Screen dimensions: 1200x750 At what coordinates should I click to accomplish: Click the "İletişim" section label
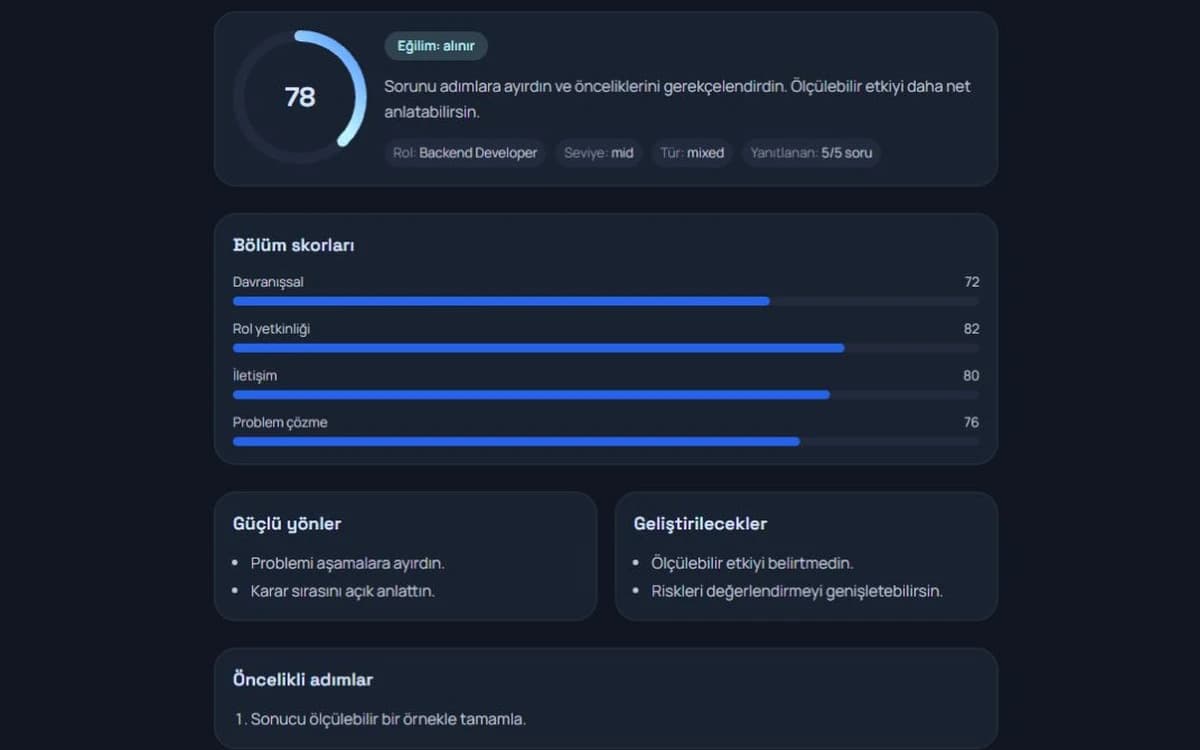255,376
